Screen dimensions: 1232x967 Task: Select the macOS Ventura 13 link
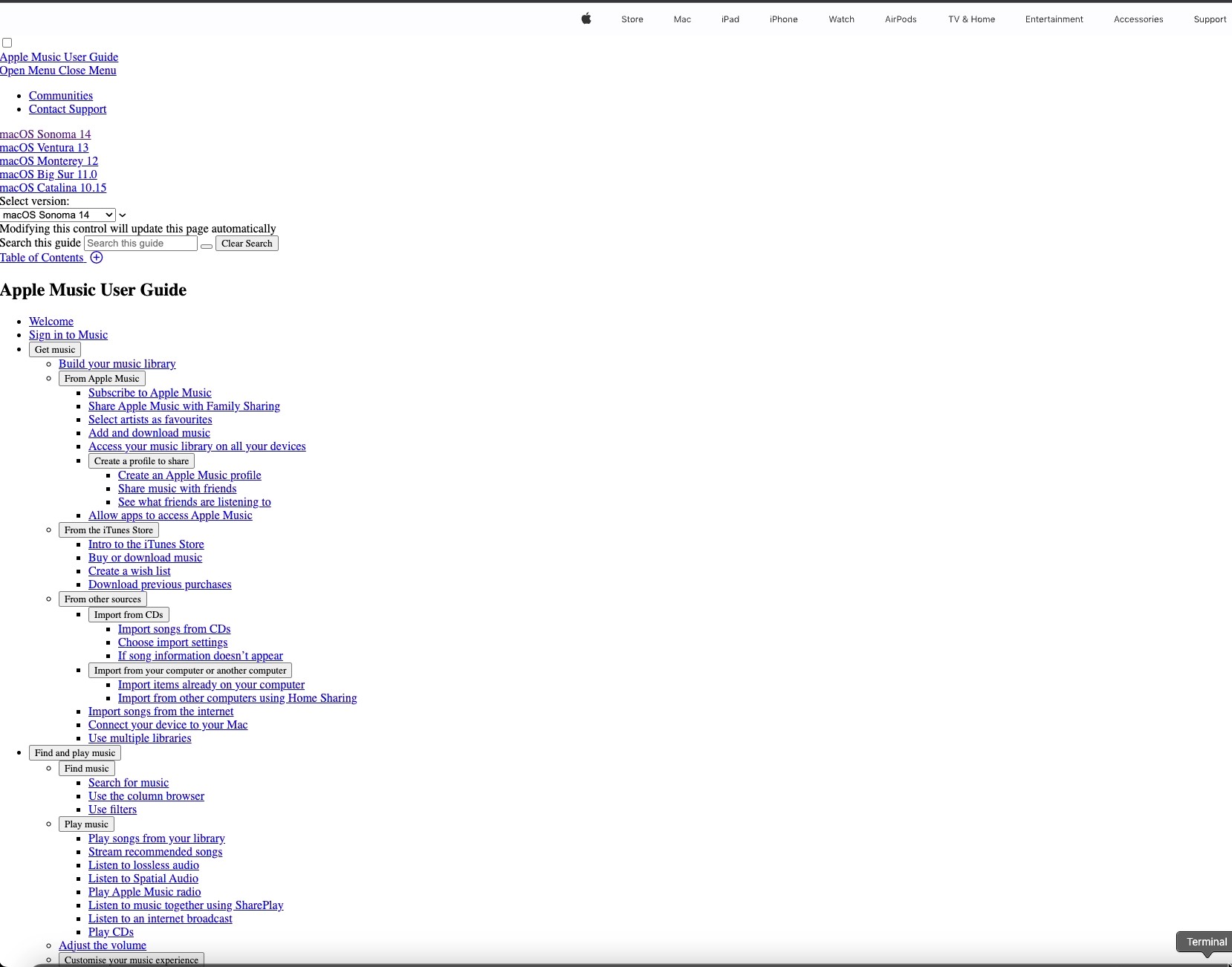point(44,148)
